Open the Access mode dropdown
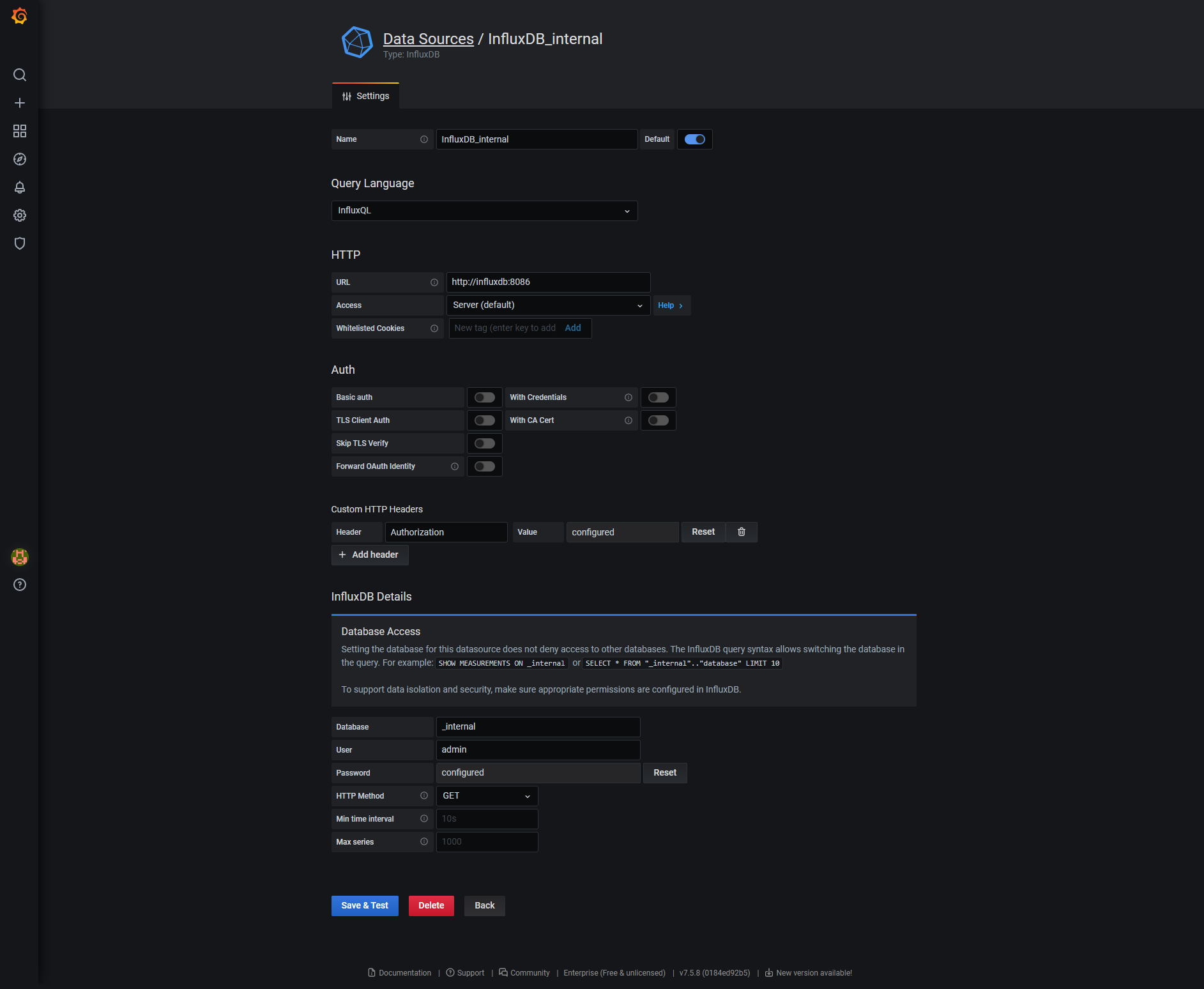Viewport: 1204px width, 989px height. 547,305
